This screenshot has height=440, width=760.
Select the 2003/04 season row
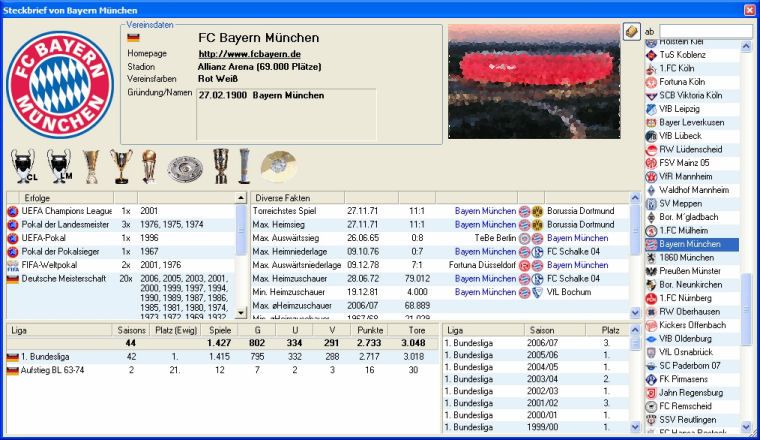click(536, 379)
